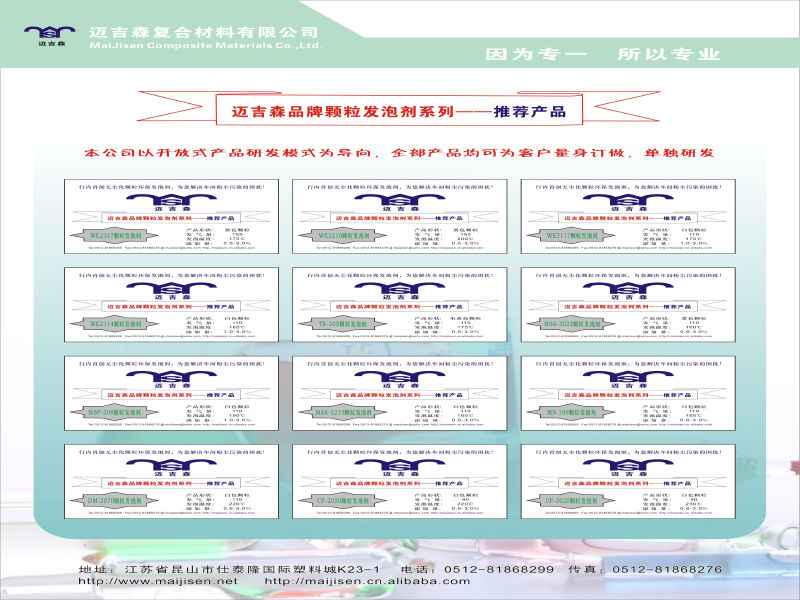Viewport: 800px width, 600px height.
Task: Click the phone number 0512-81868299
Action: pos(498,569)
